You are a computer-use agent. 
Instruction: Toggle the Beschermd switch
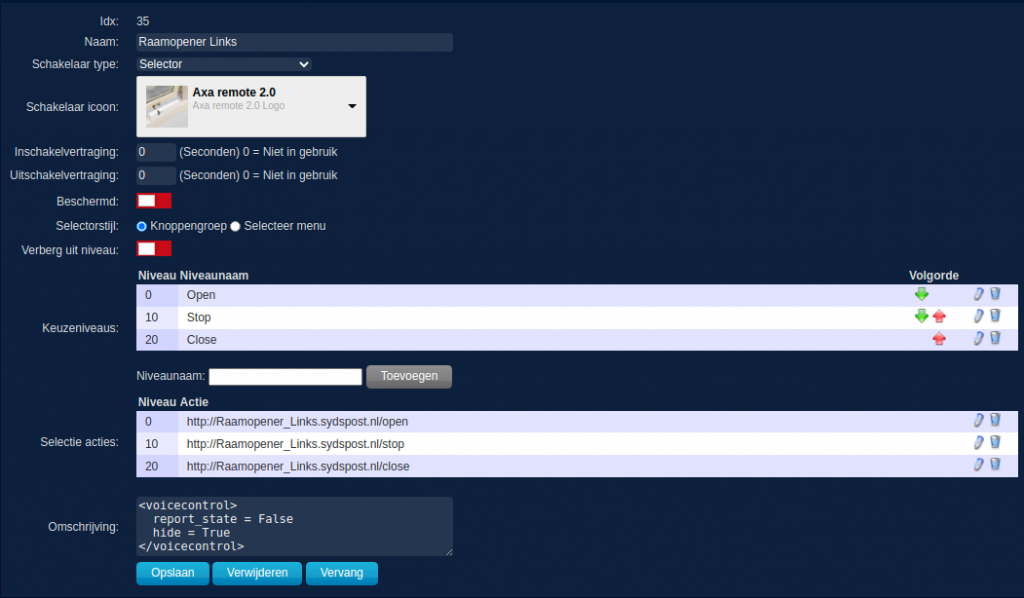(x=154, y=201)
